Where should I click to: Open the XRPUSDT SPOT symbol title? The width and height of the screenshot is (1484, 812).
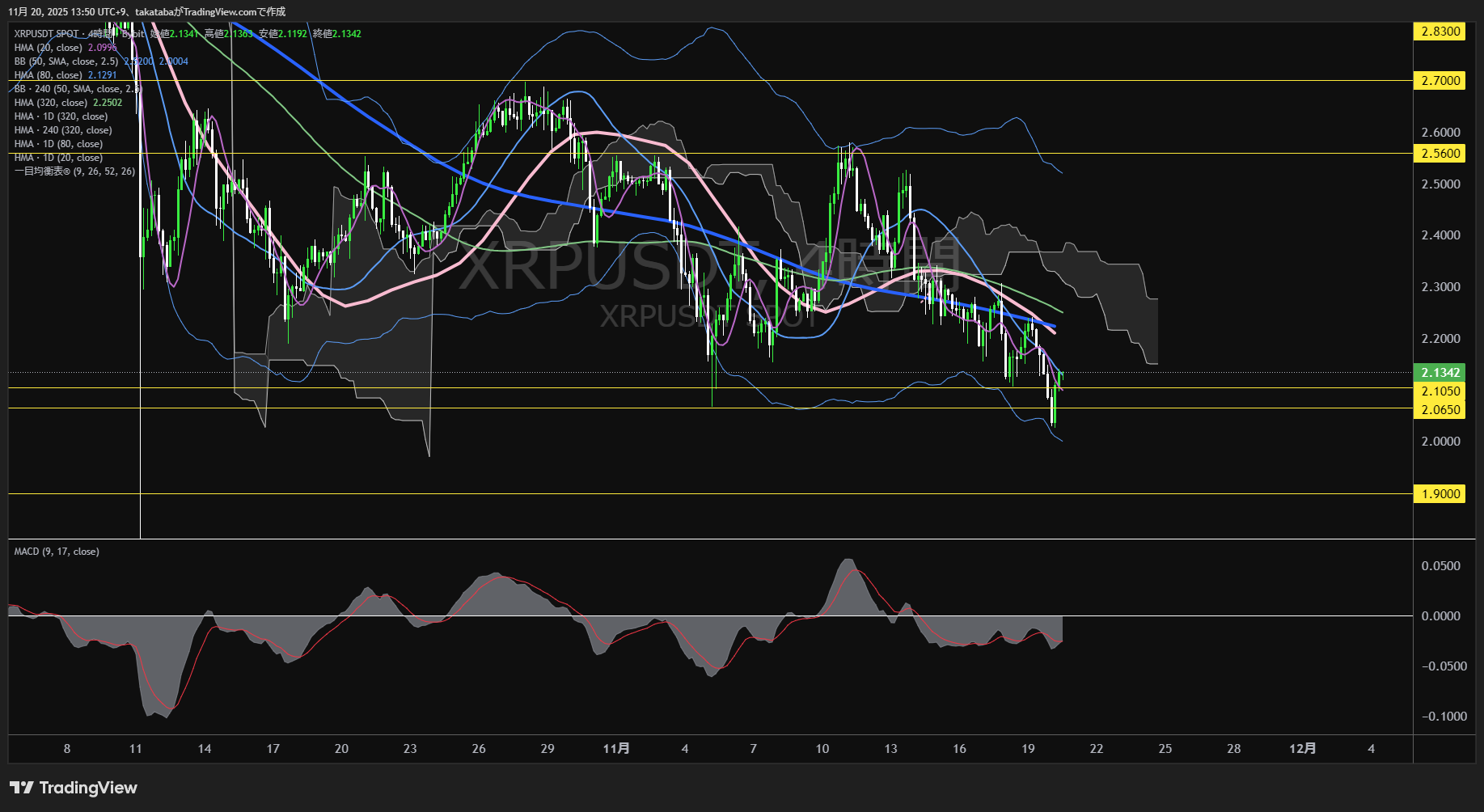(47, 34)
